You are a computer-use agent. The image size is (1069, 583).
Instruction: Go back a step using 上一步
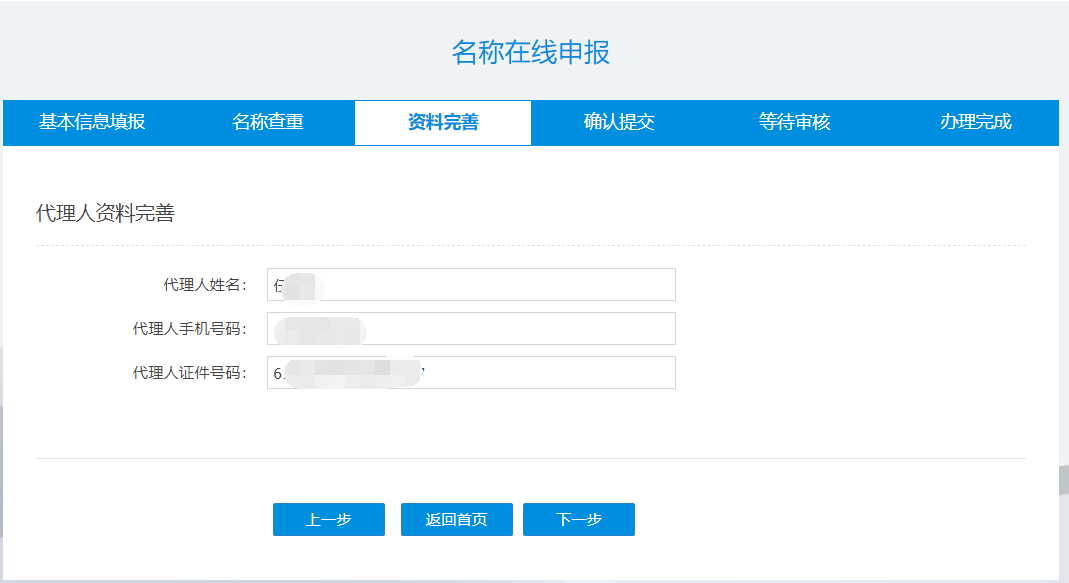point(328,519)
